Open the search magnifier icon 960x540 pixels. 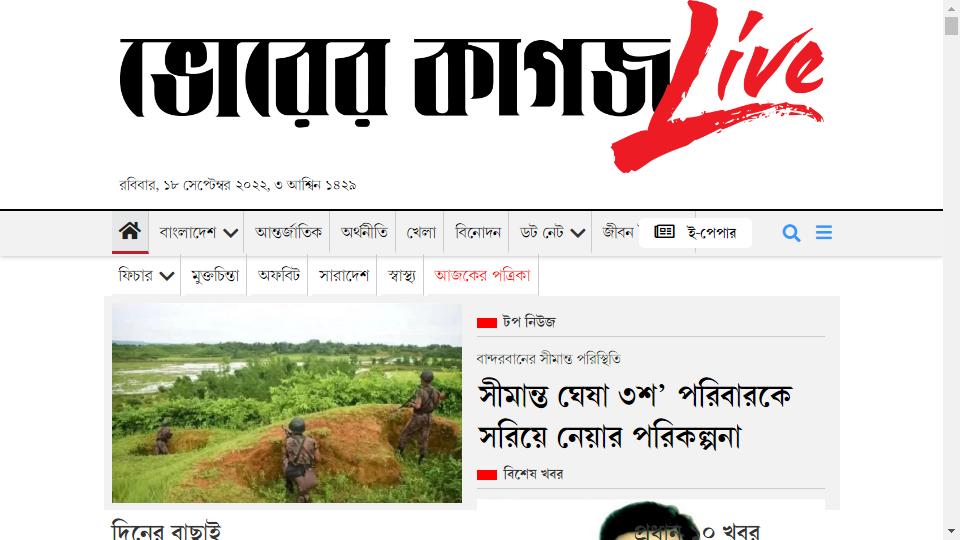[791, 233]
